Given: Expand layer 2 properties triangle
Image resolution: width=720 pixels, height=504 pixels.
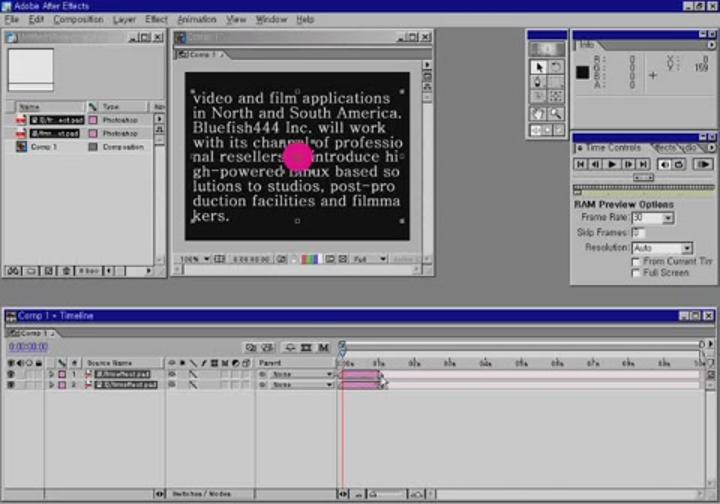Looking at the screenshot, I should pyautogui.click(x=51, y=385).
